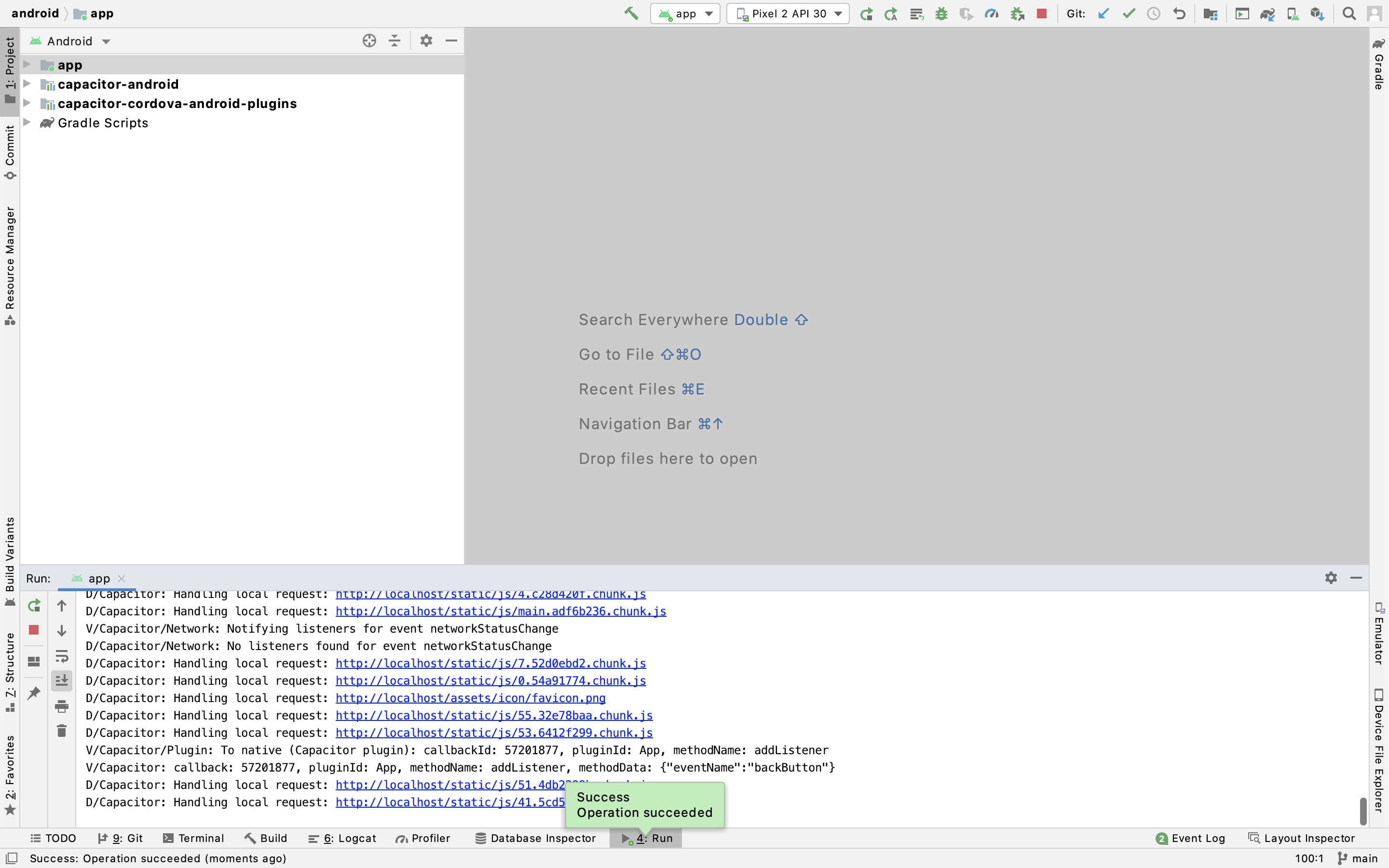Open the AVD Manager icon

pyautogui.click(x=1292, y=13)
